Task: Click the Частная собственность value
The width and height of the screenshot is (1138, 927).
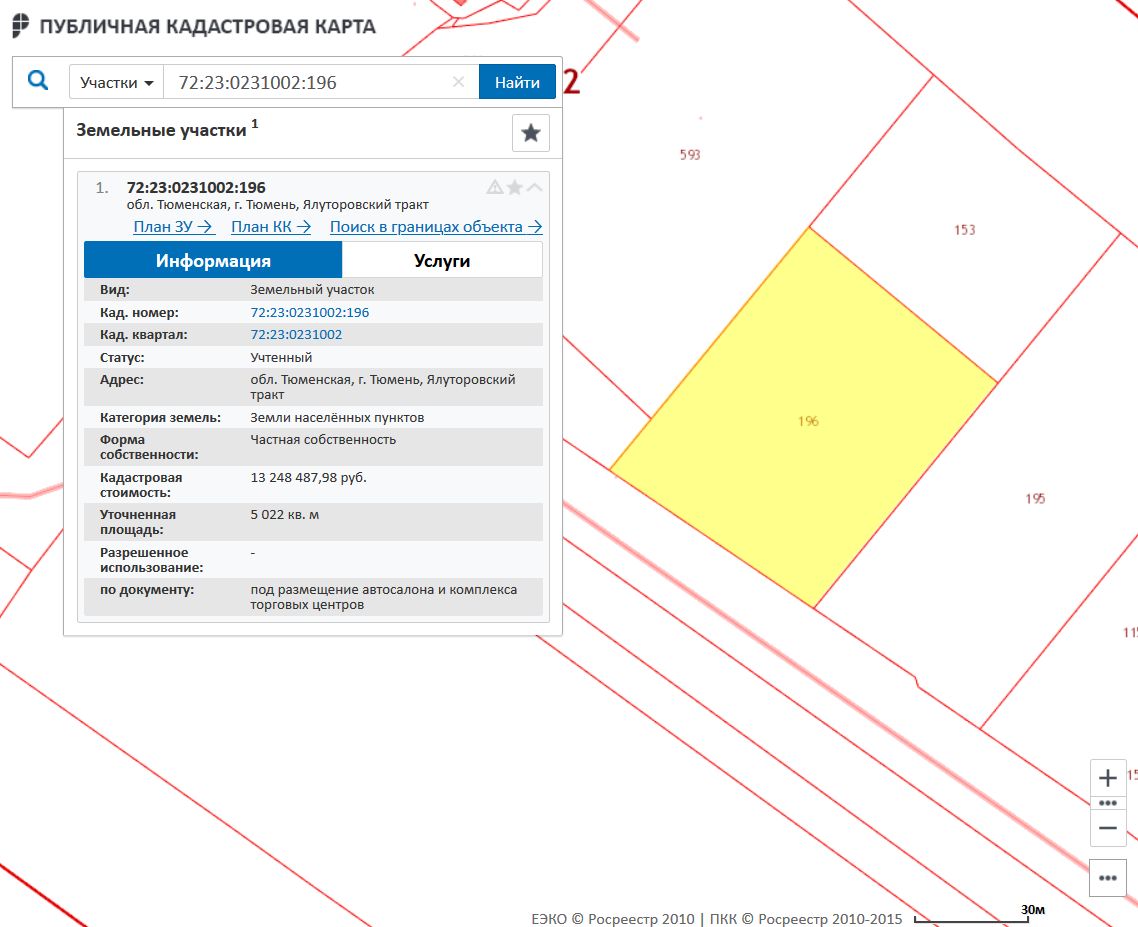Action: click(x=323, y=440)
